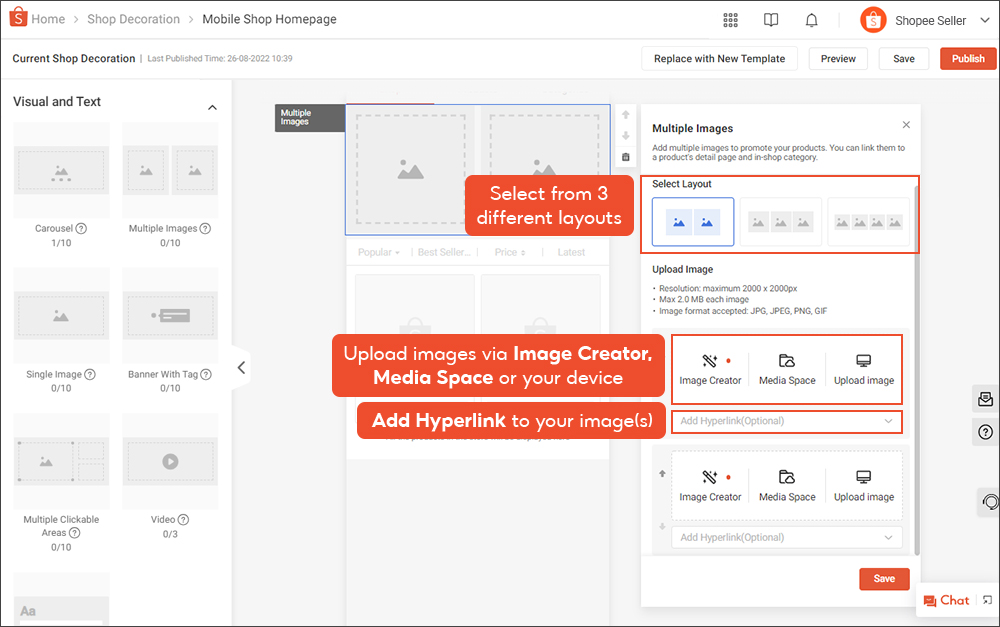Delete the Multiple Images component via trash icon
1000x627 pixels.
point(626,157)
